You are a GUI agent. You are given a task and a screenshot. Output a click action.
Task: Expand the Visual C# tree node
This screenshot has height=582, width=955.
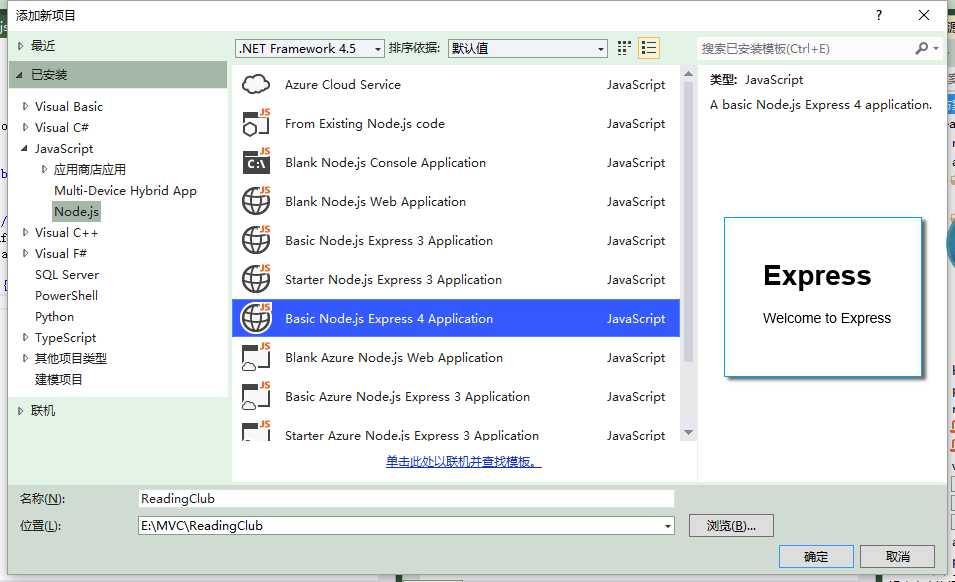pos(25,127)
